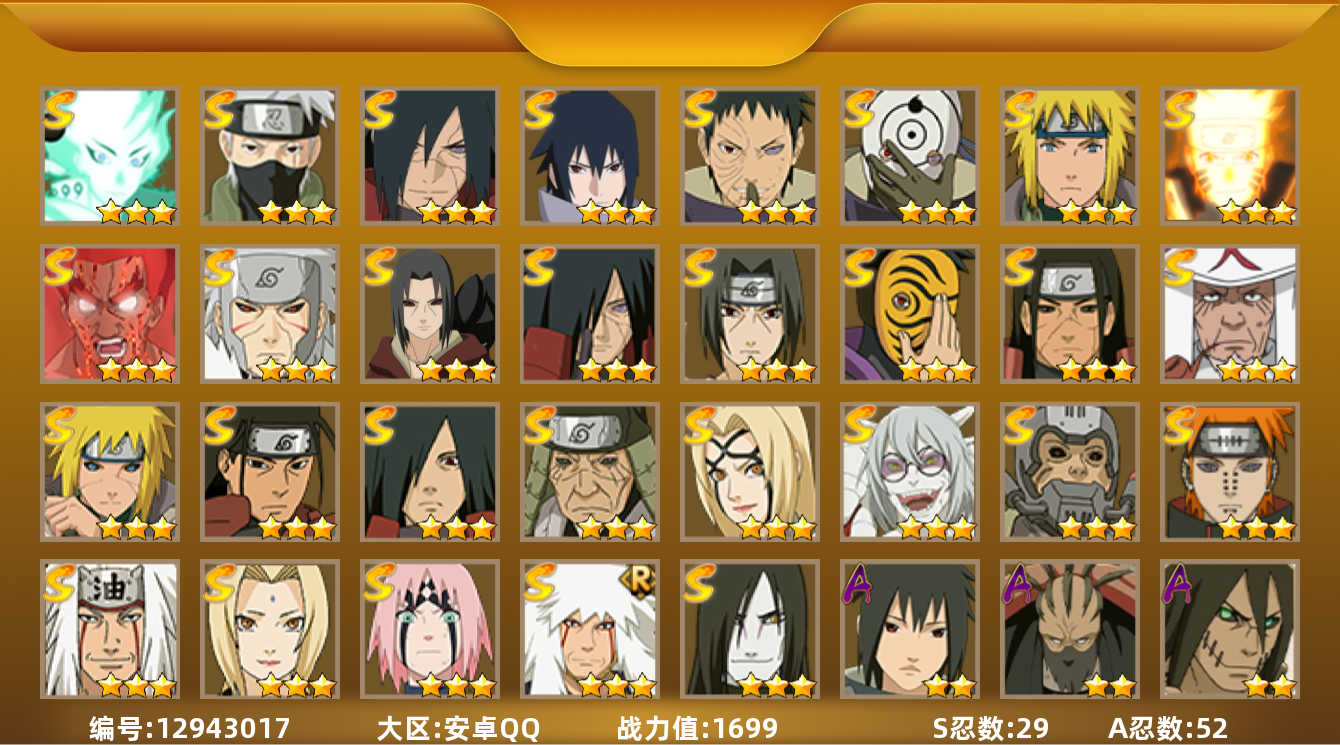Choose the A-rank green-eyed Kakuzu portrait
This screenshot has height=745, width=1340.
(x=1229, y=629)
